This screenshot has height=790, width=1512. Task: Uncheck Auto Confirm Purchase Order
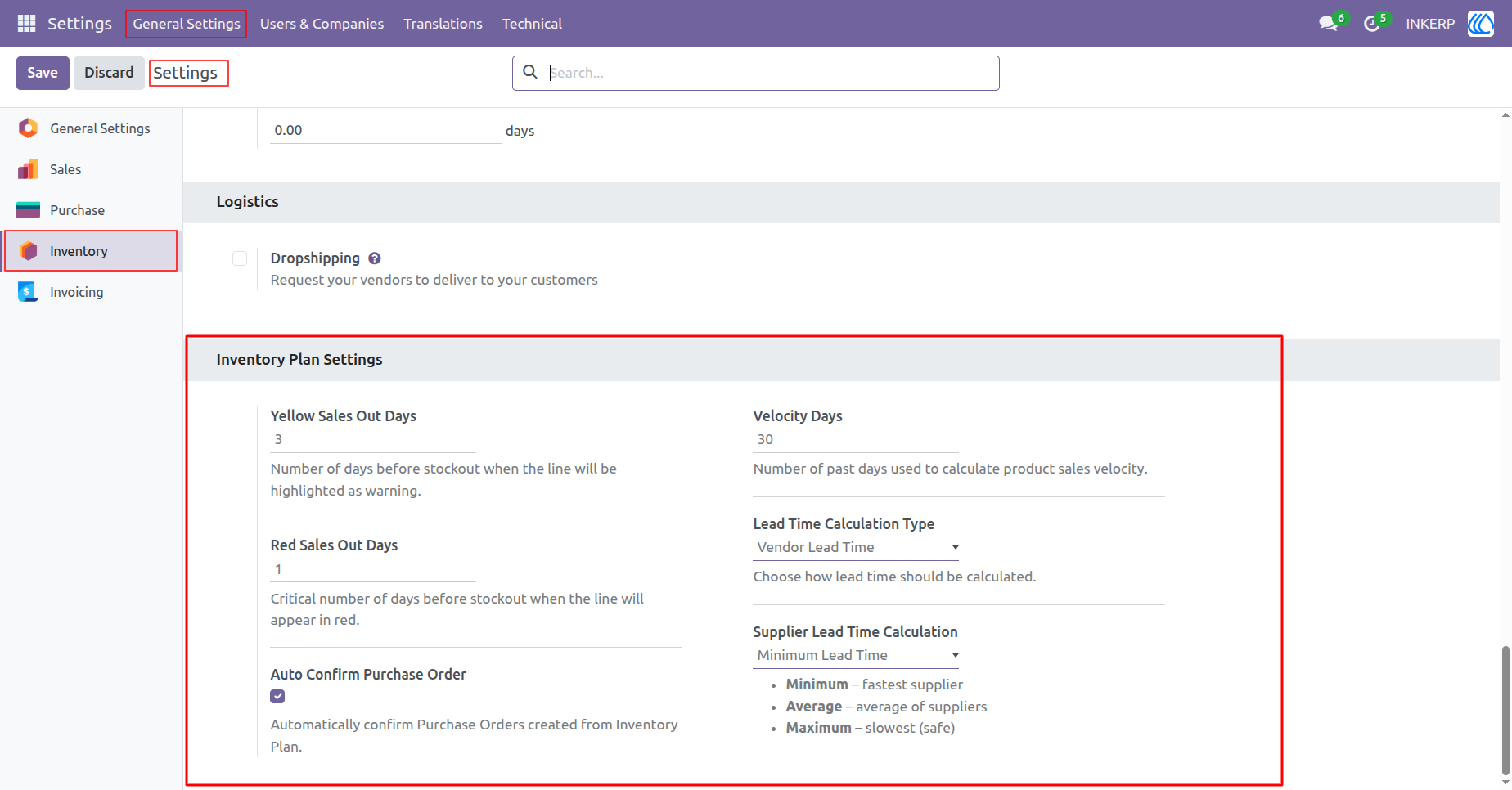[x=278, y=697]
